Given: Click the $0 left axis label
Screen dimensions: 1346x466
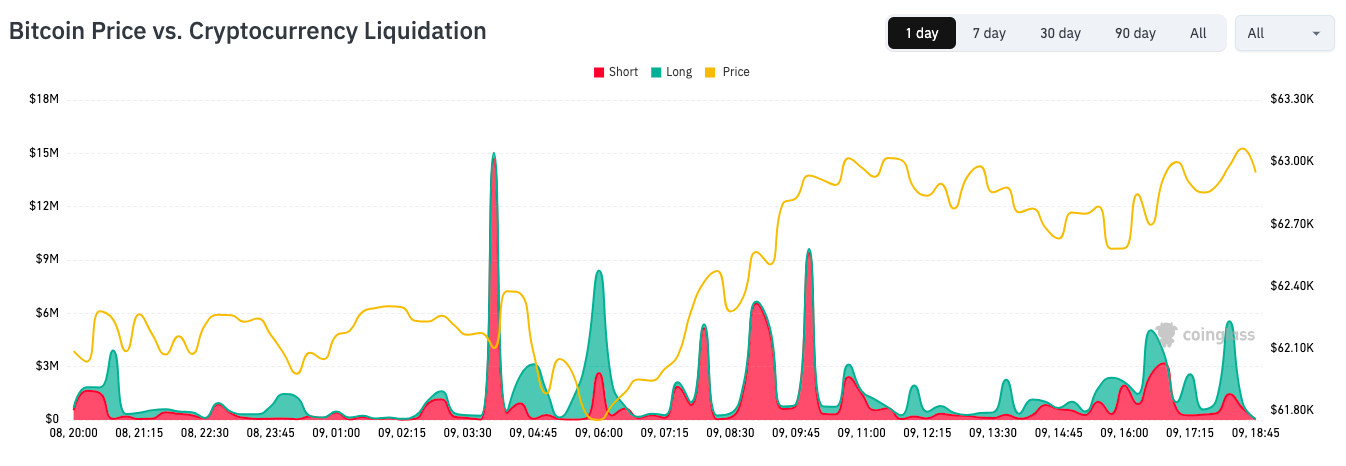Looking at the screenshot, I should (x=52, y=419).
